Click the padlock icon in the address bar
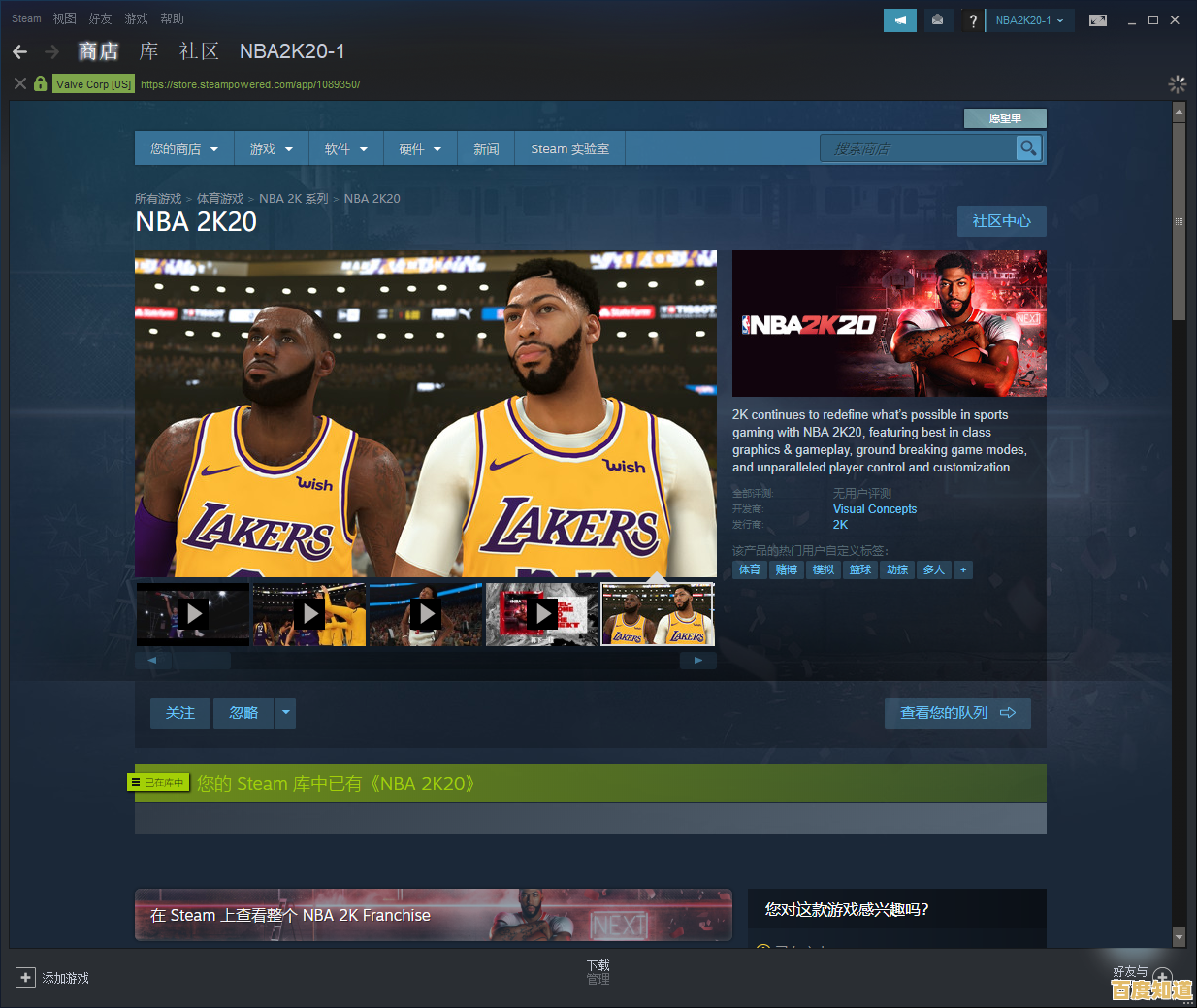This screenshot has height=1008, width=1197. tap(40, 83)
